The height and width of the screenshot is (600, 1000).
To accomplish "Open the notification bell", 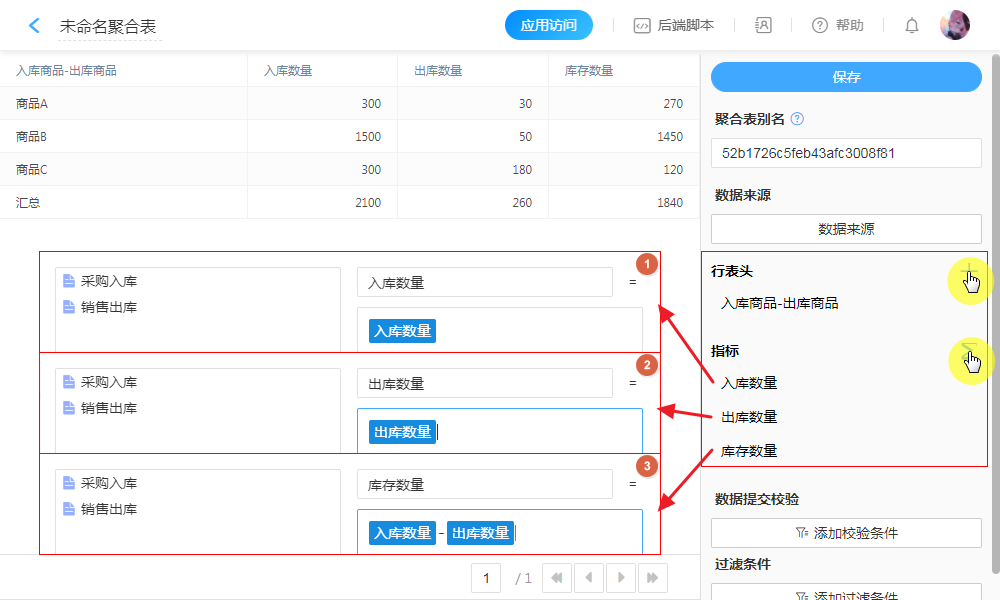I will point(911,26).
